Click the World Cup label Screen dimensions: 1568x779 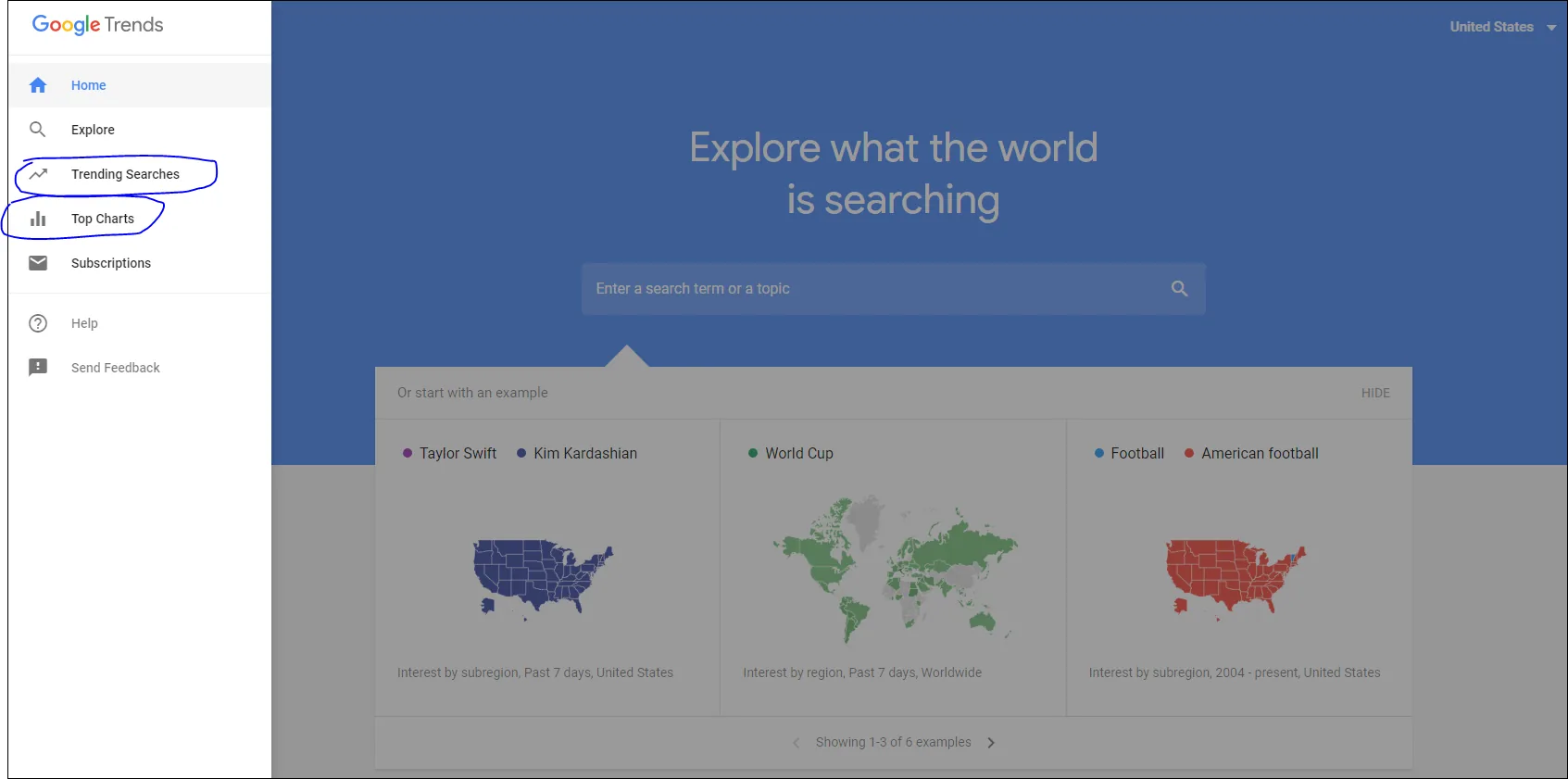(799, 453)
